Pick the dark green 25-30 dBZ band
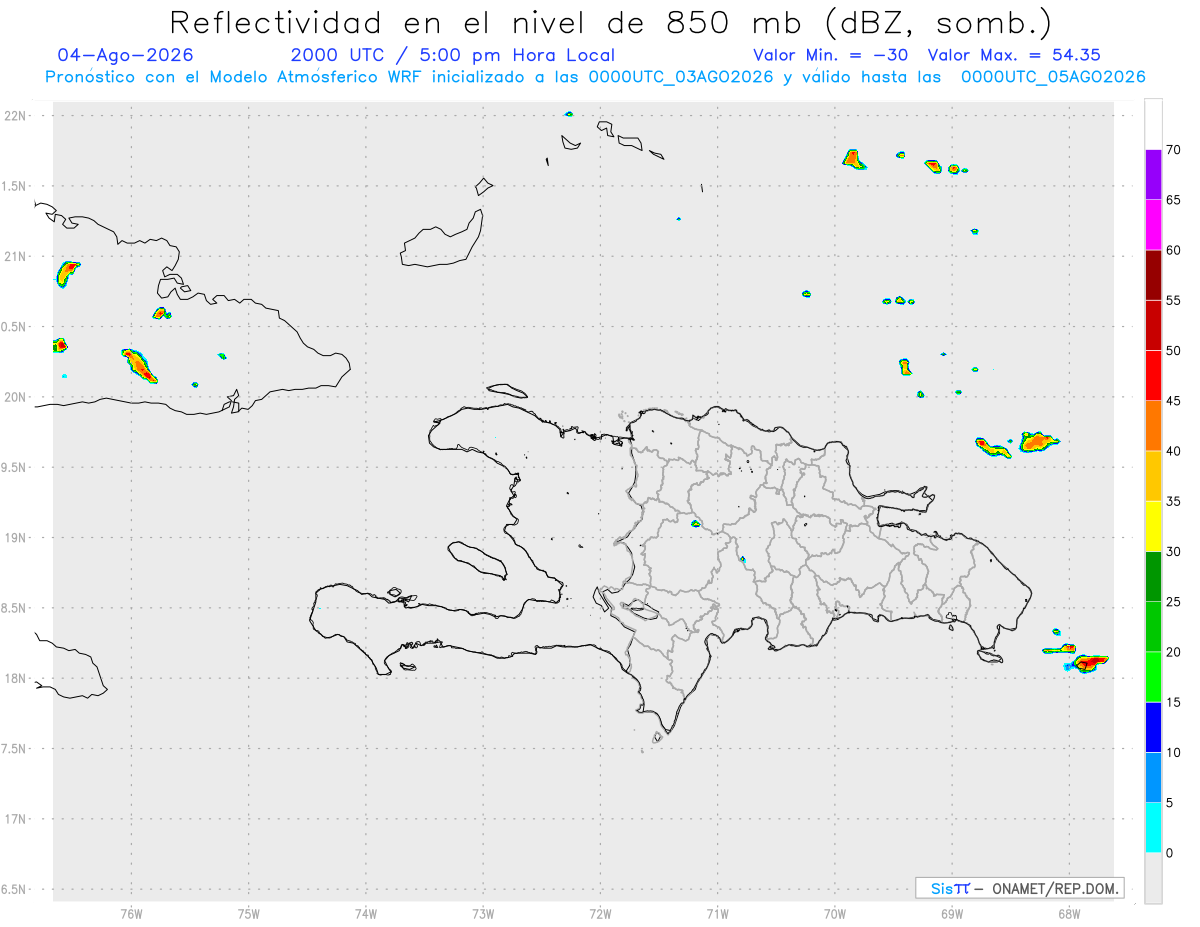Image resolution: width=1200 pixels, height=927 pixels. (x=1153, y=577)
